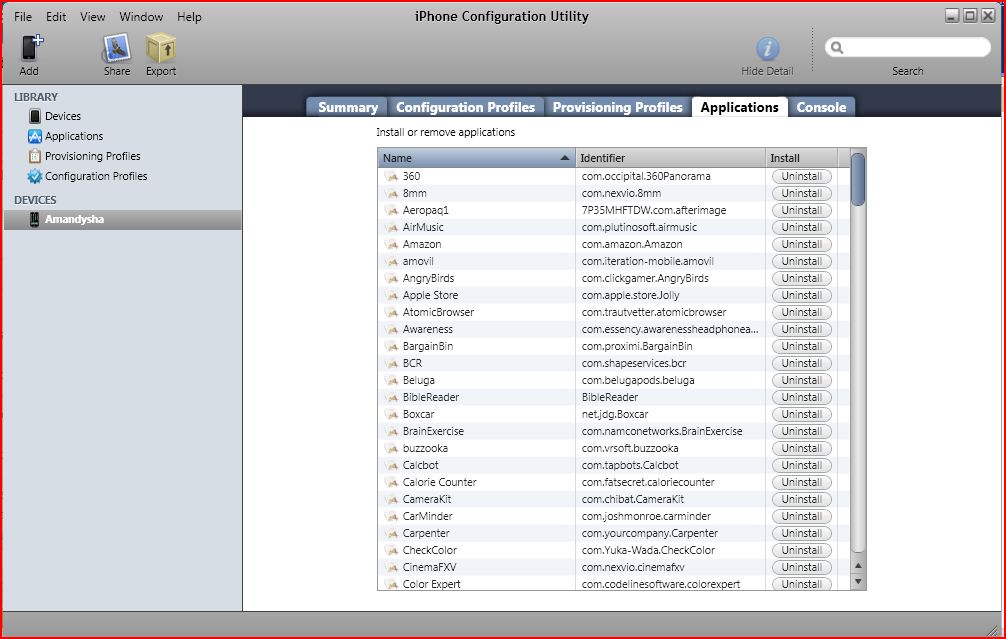
Task: Click the application list scrollbar thumb
Action: point(858,179)
